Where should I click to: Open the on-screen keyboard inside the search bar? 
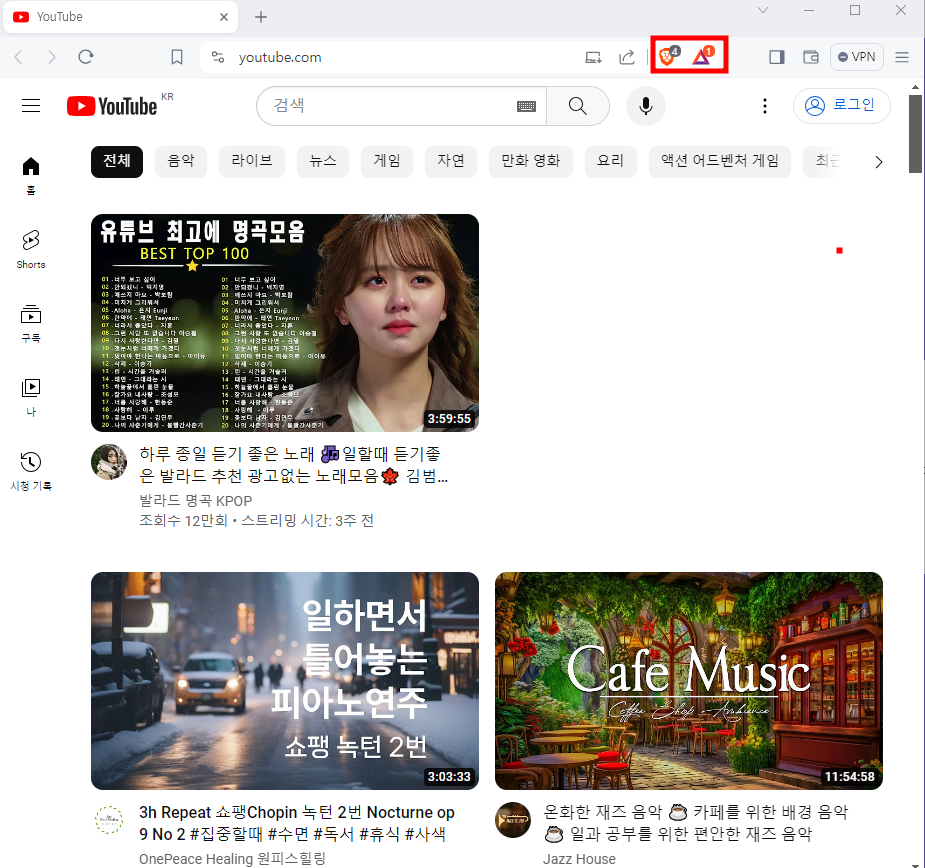click(527, 105)
